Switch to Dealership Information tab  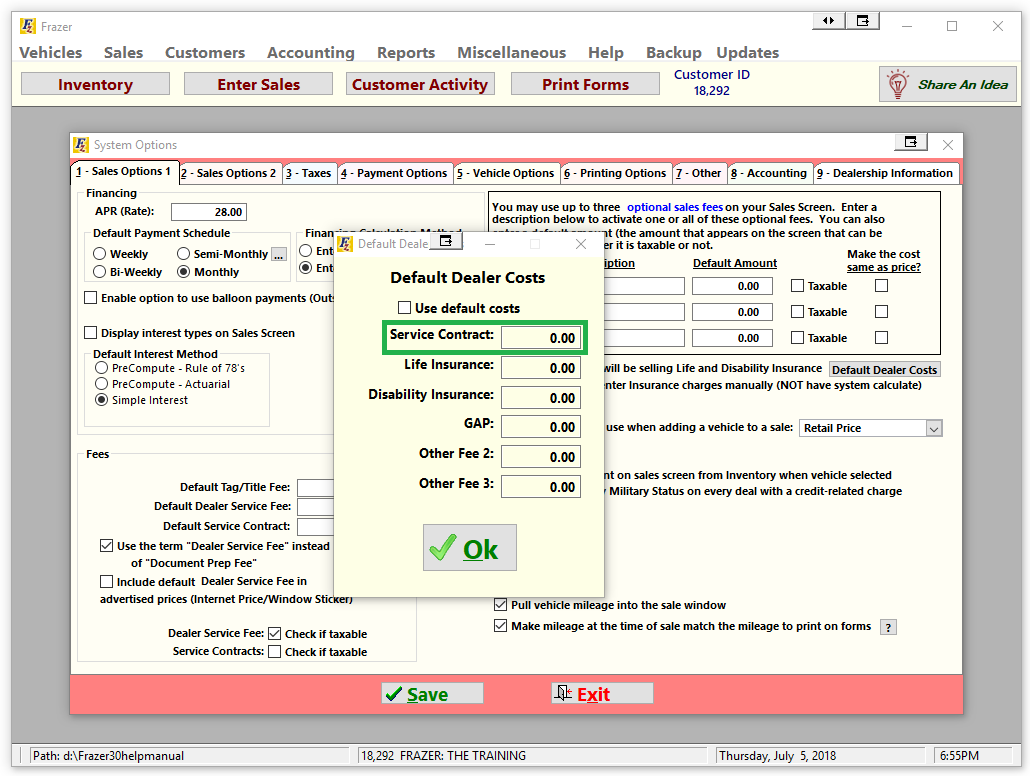(886, 173)
